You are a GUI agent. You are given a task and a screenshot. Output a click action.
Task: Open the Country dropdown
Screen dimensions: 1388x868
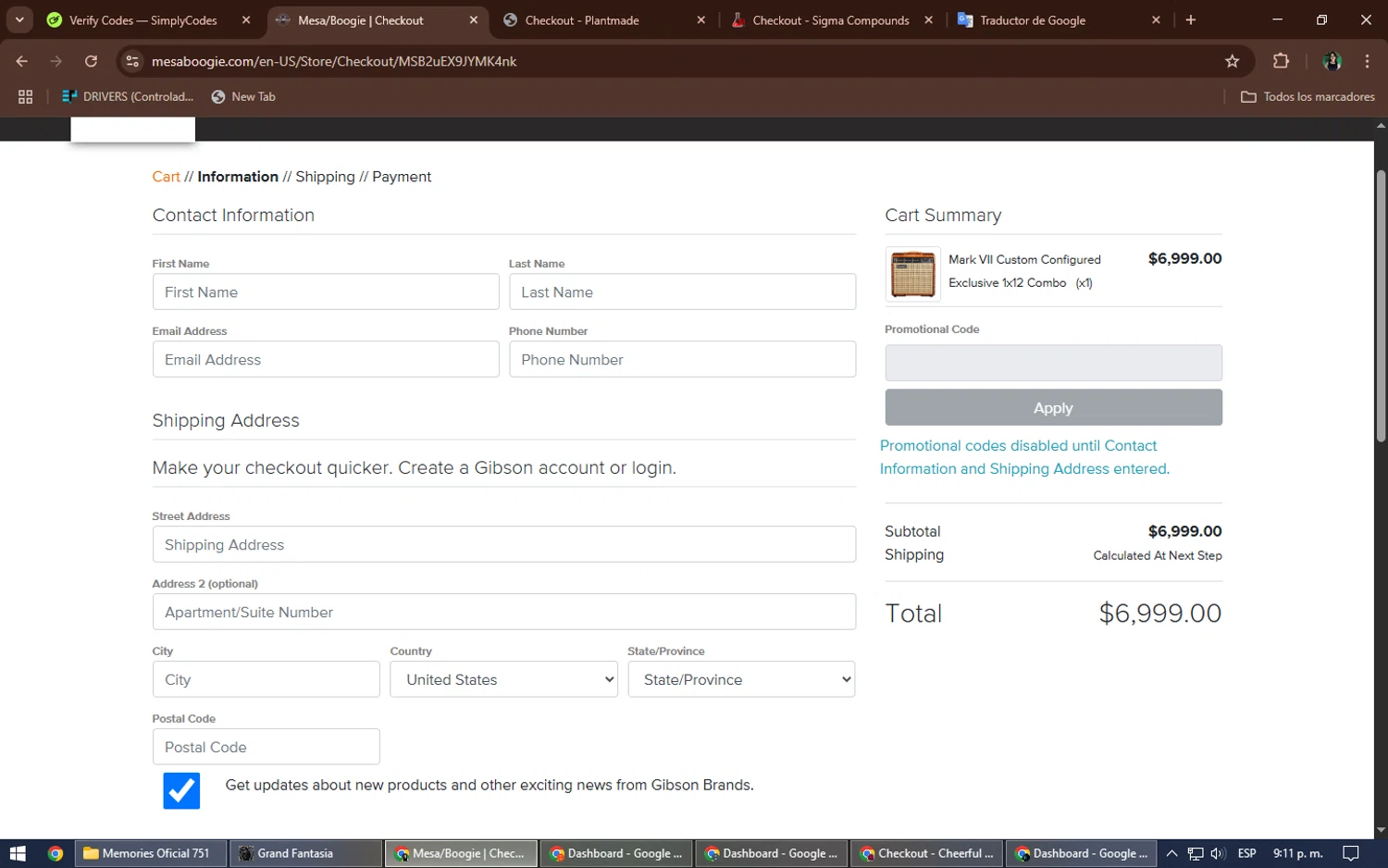tap(503, 679)
